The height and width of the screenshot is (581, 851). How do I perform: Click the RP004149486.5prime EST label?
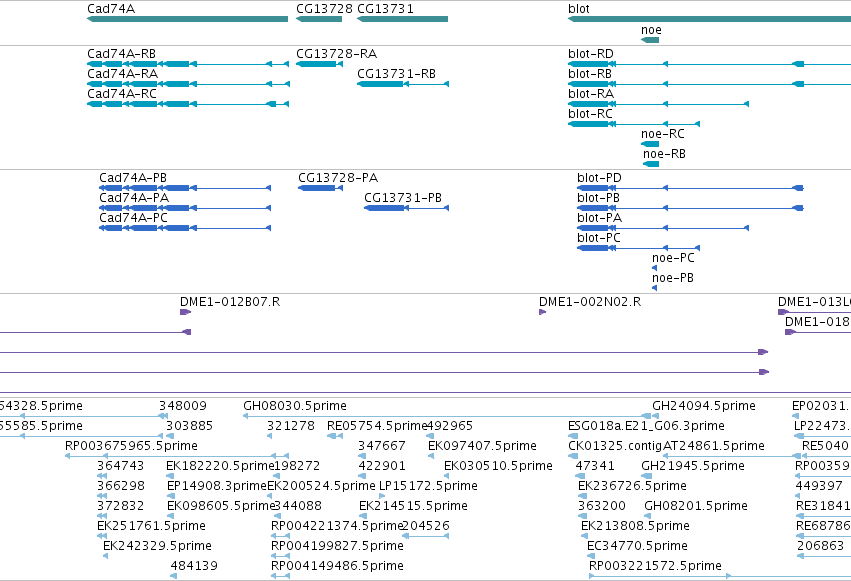pyautogui.click(x=337, y=567)
